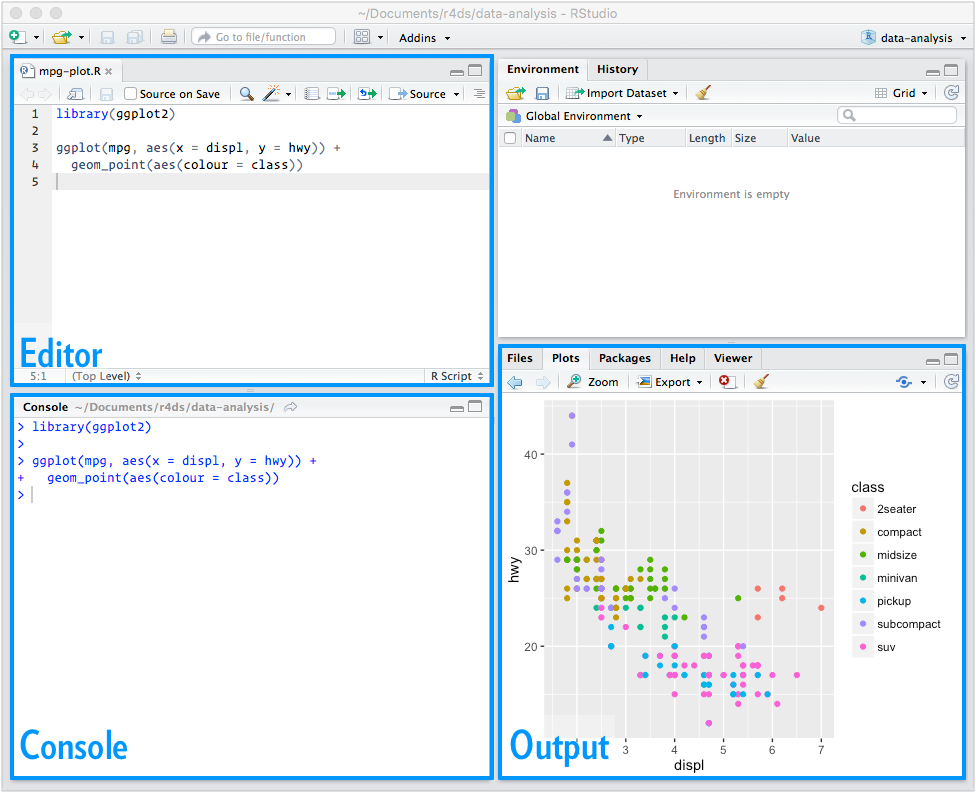Click the next plot arrow
This screenshot has height=793, width=976.
point(543,382)
